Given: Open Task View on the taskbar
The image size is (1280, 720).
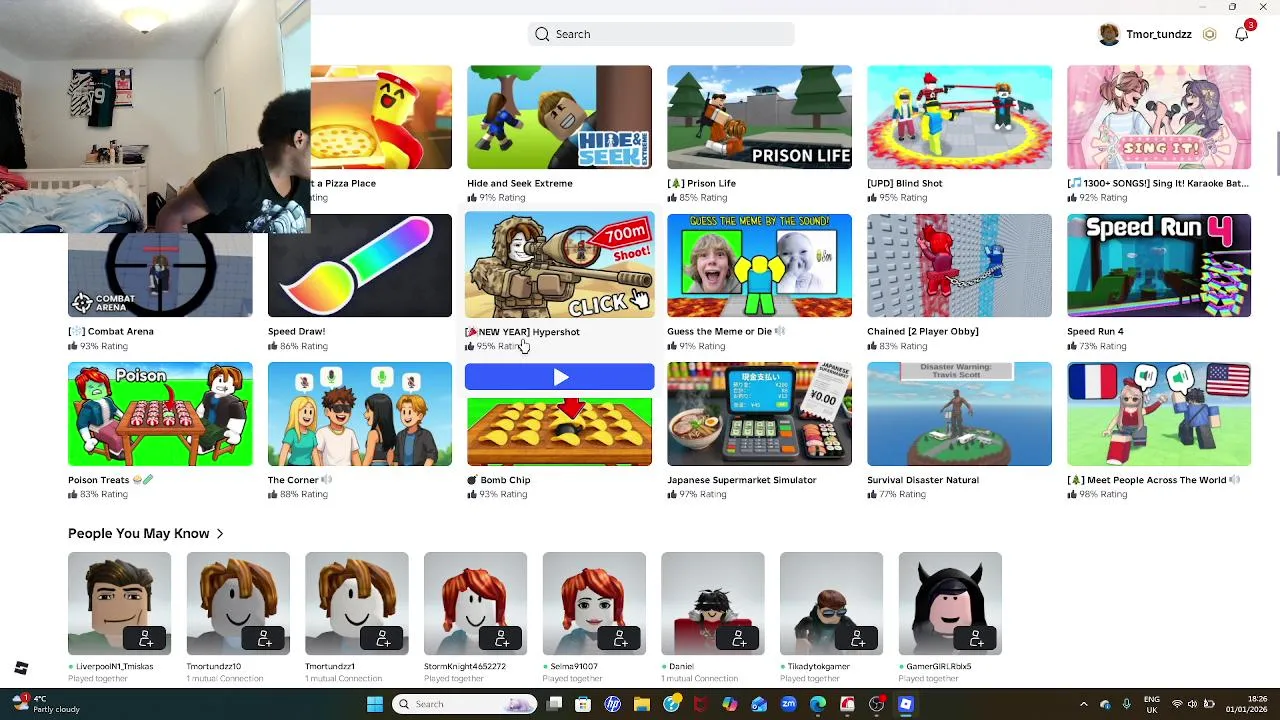Looking at the screenshot, I should (555, 704).
